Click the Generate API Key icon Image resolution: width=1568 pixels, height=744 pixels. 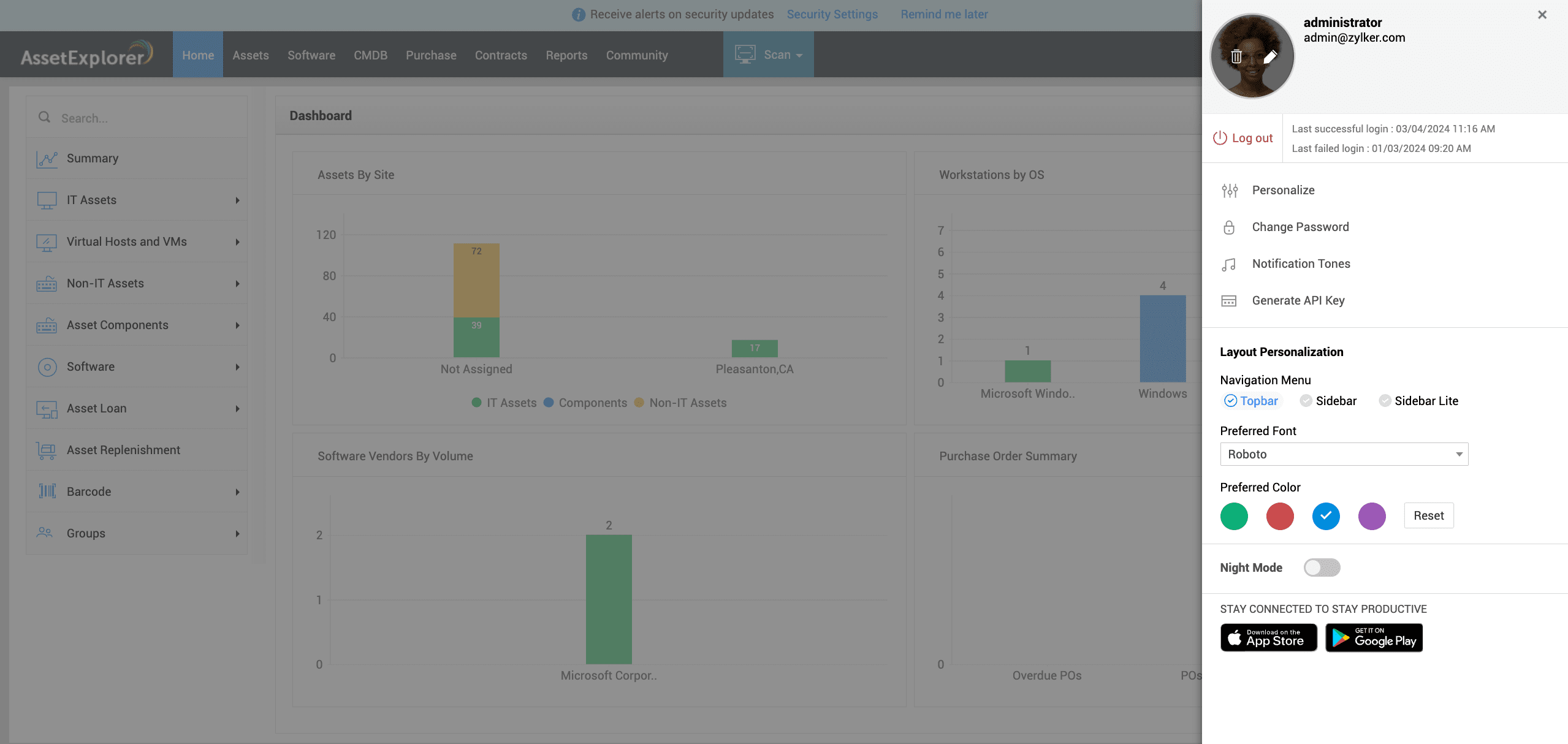pyautogui.click(x=1229, y=301)
